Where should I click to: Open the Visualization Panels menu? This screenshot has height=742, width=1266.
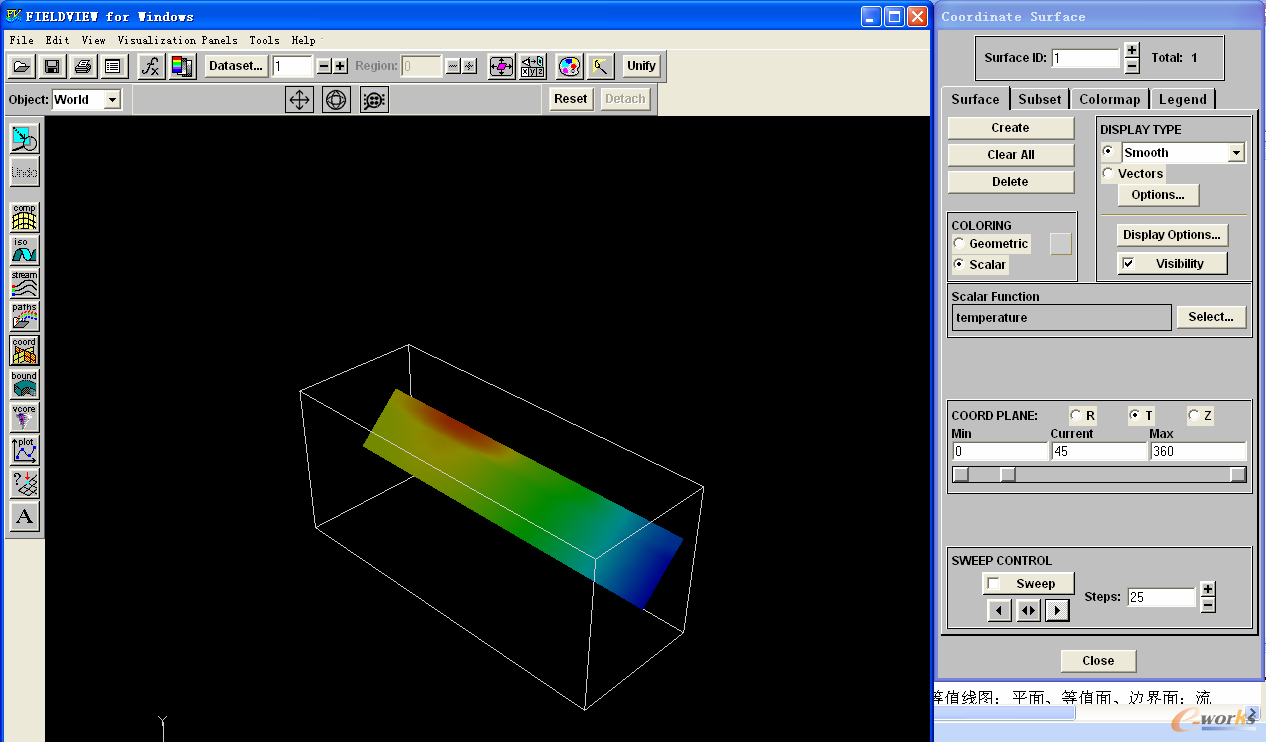[x=177, y=40]
